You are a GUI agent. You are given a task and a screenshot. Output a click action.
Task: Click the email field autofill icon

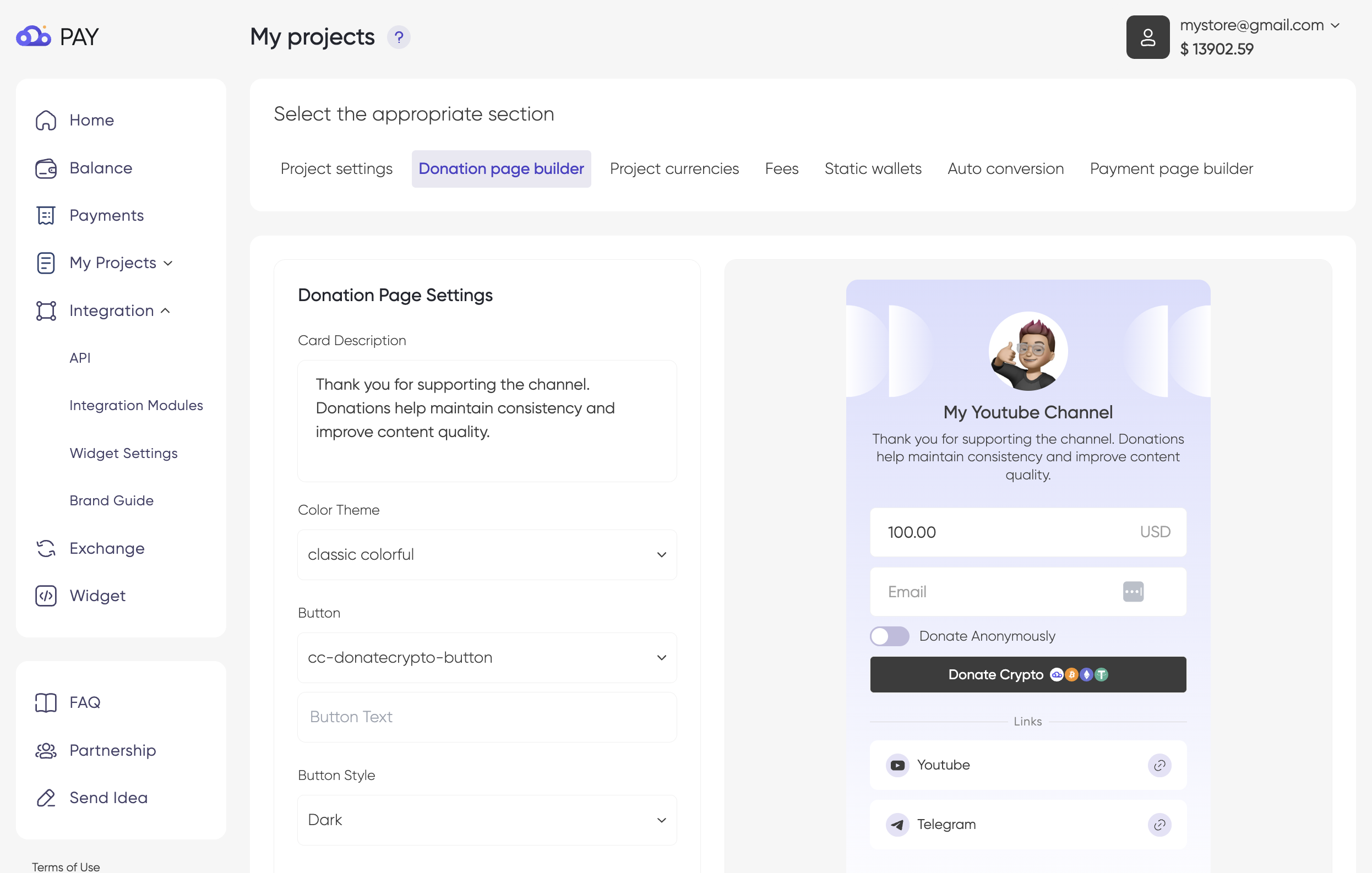[x=1133, y=592]
